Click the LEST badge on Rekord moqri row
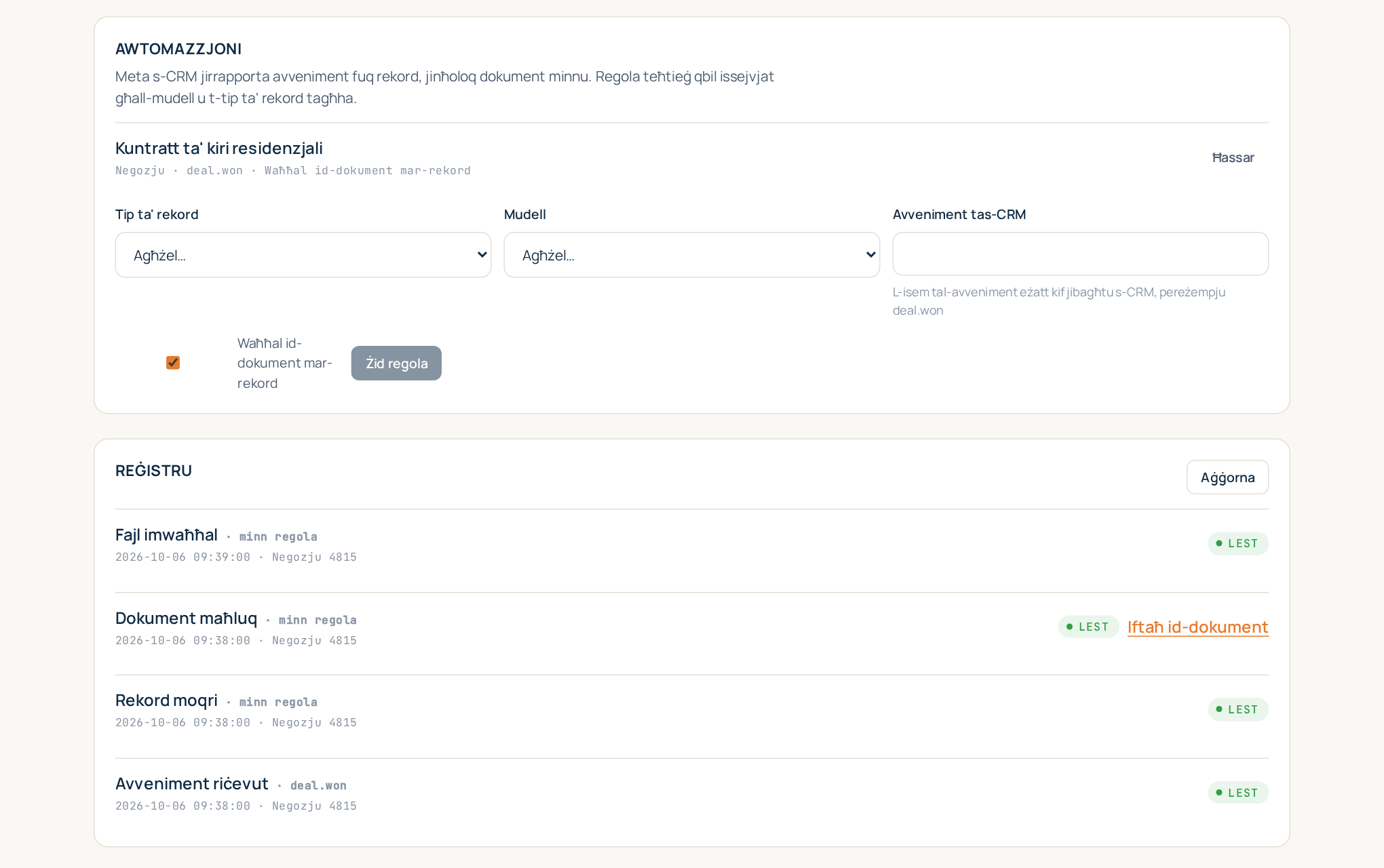Viewport: 1384px width, 868px height. click(x=1238, y=709)
